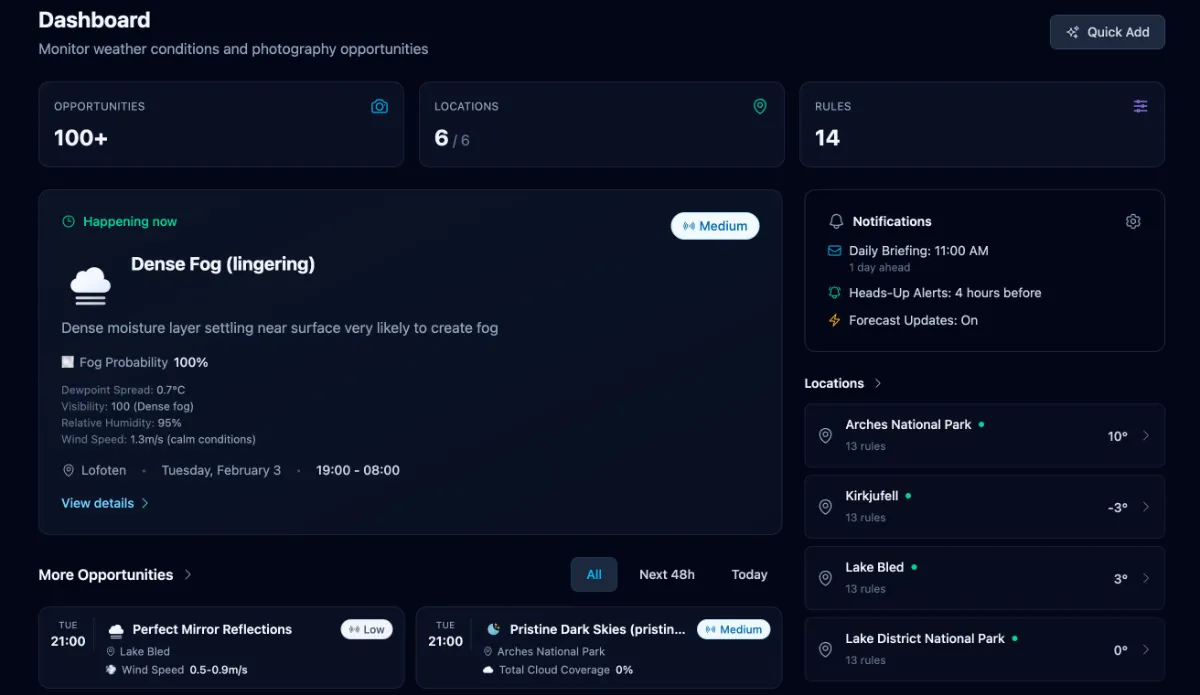The image size is (1200, 695).
Task: Switch to the Next 48h filter
Action: [x=666, y=575]
